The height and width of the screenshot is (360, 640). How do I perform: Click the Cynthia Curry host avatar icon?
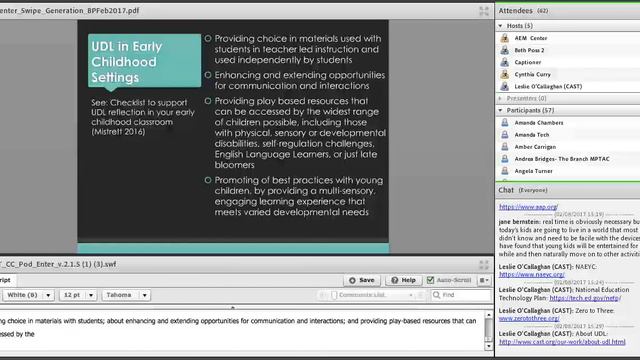click(x=504, y=74)
